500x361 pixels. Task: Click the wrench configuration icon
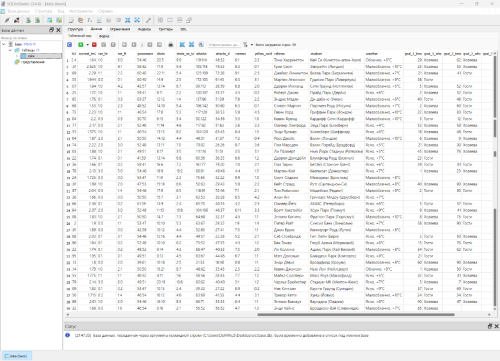(148, 20)
